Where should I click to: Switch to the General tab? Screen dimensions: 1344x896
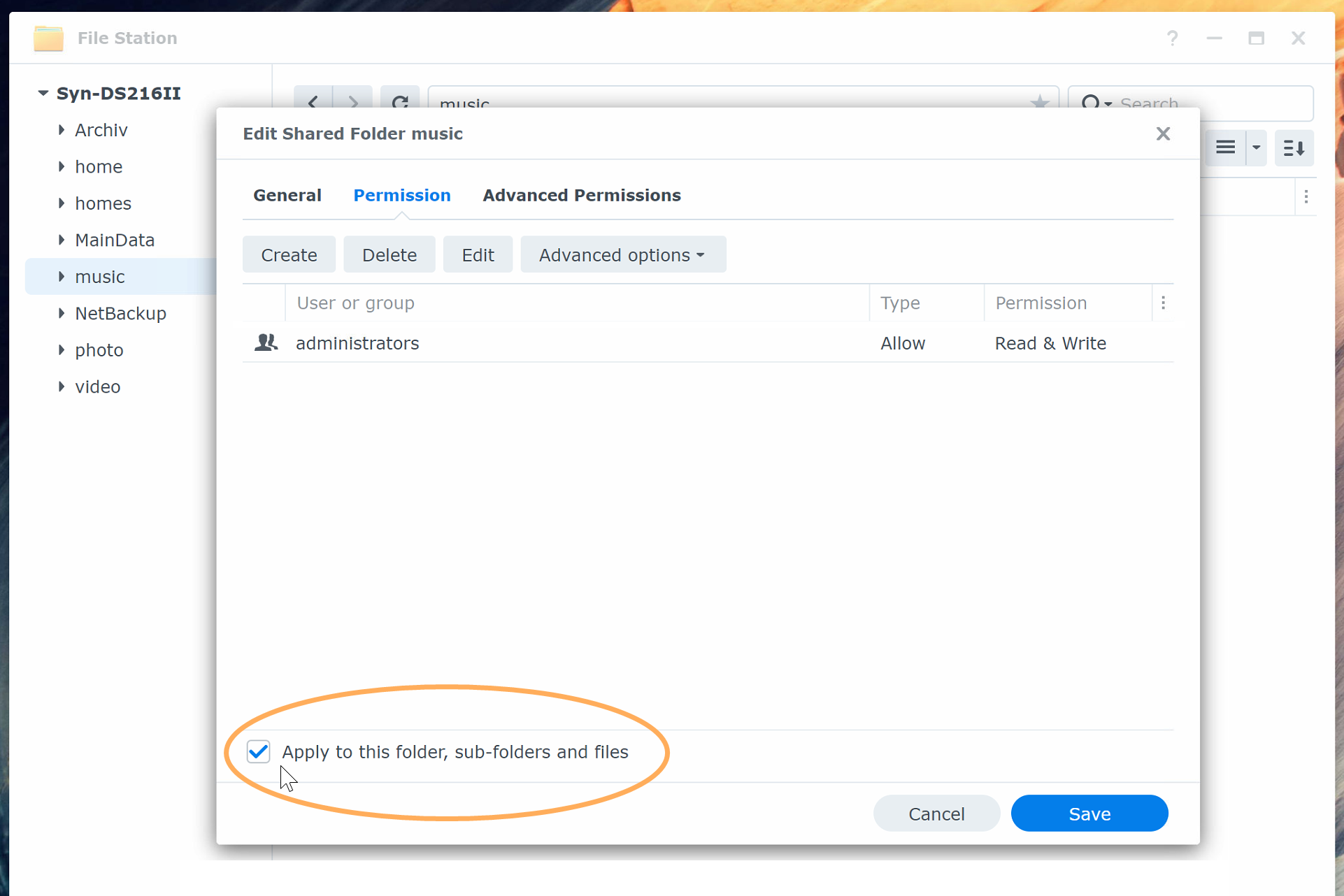click(287, 195)
